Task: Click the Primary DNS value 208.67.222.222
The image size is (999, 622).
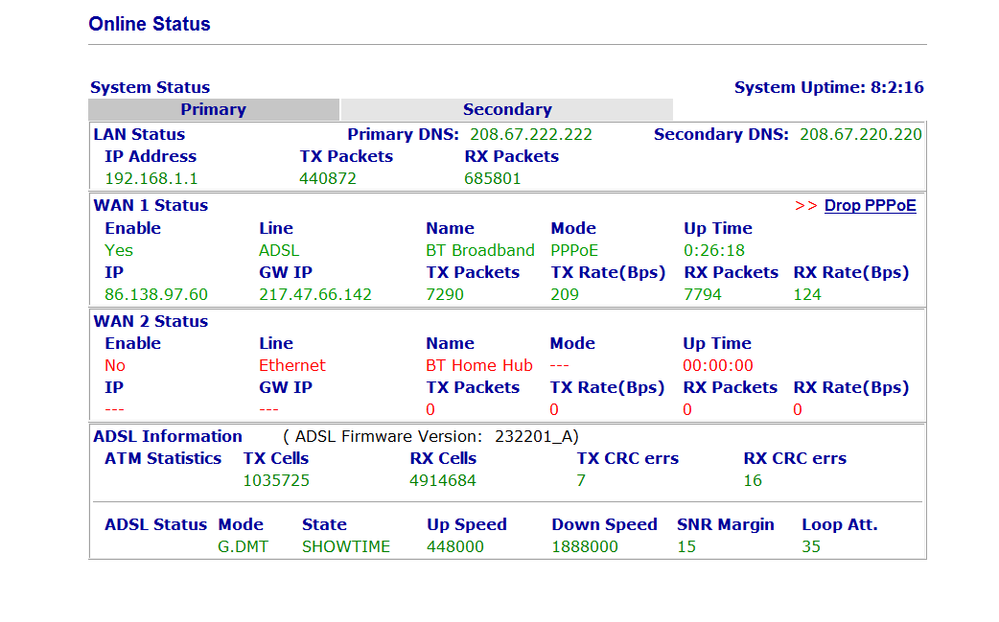Action: [531, 134]
